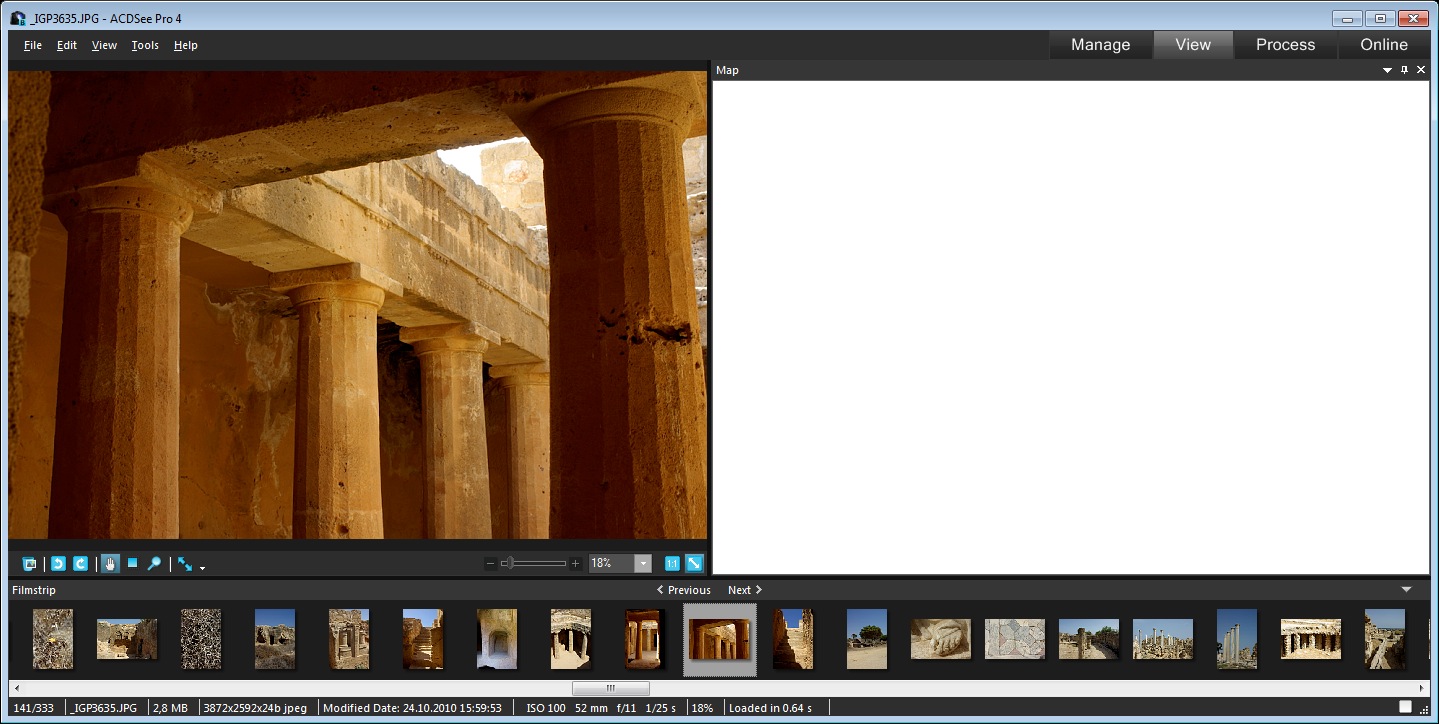
Task: Open the 18% zoom level dropdown
Action: coord(642,564)
